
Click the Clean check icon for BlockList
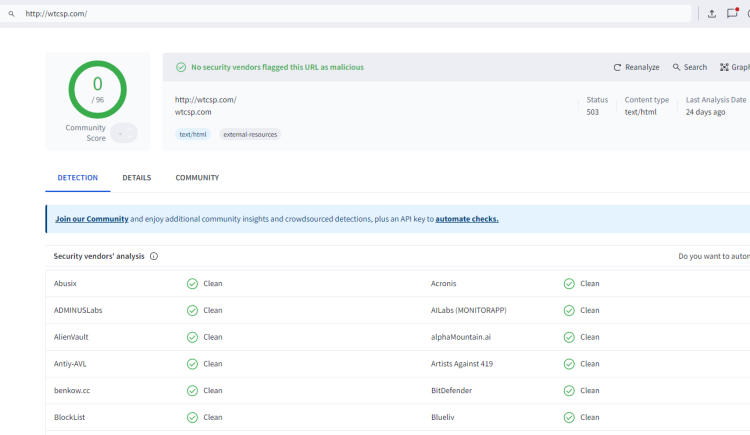click(192, 418)
